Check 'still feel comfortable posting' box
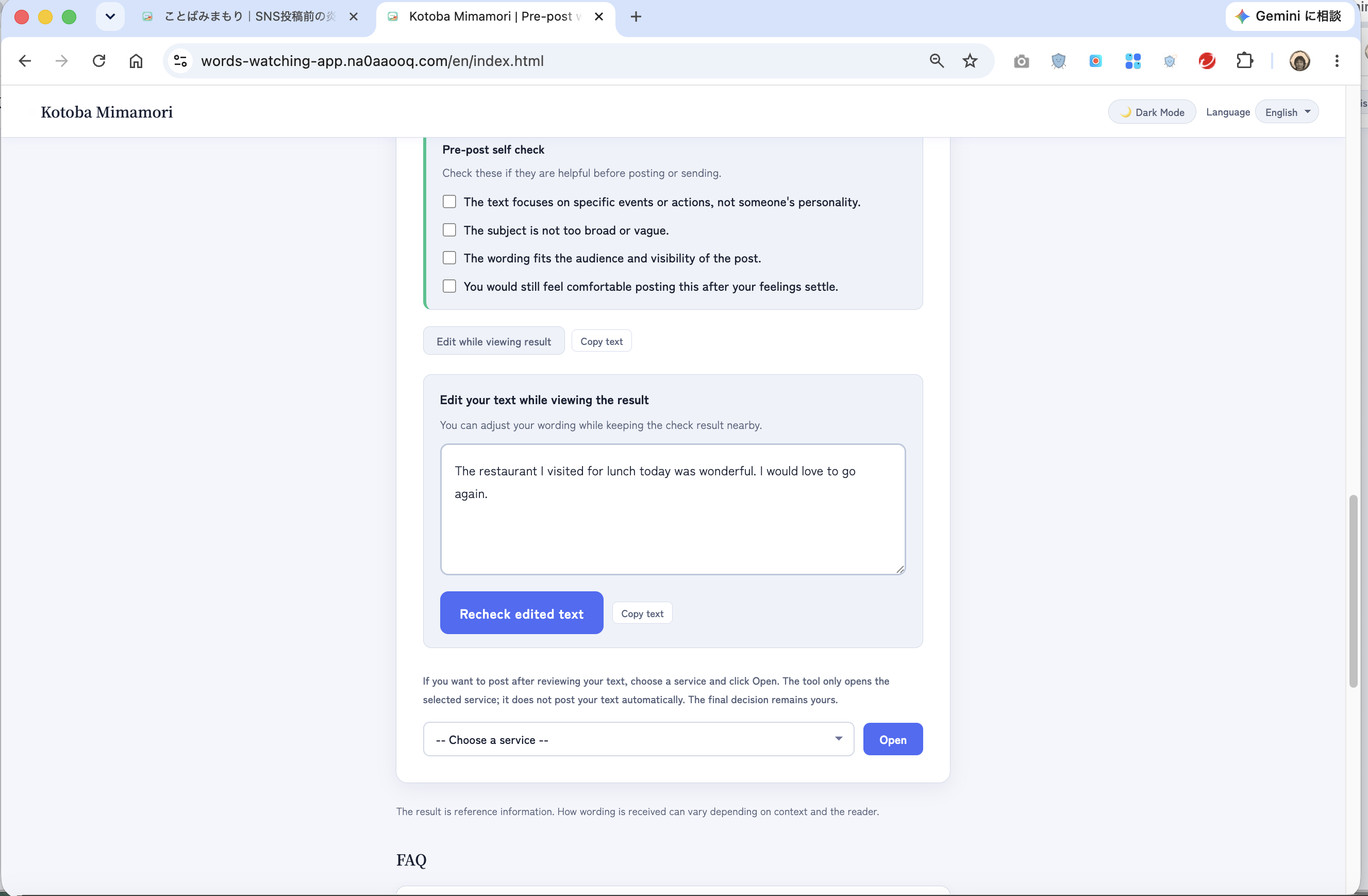 coord(449,286)
